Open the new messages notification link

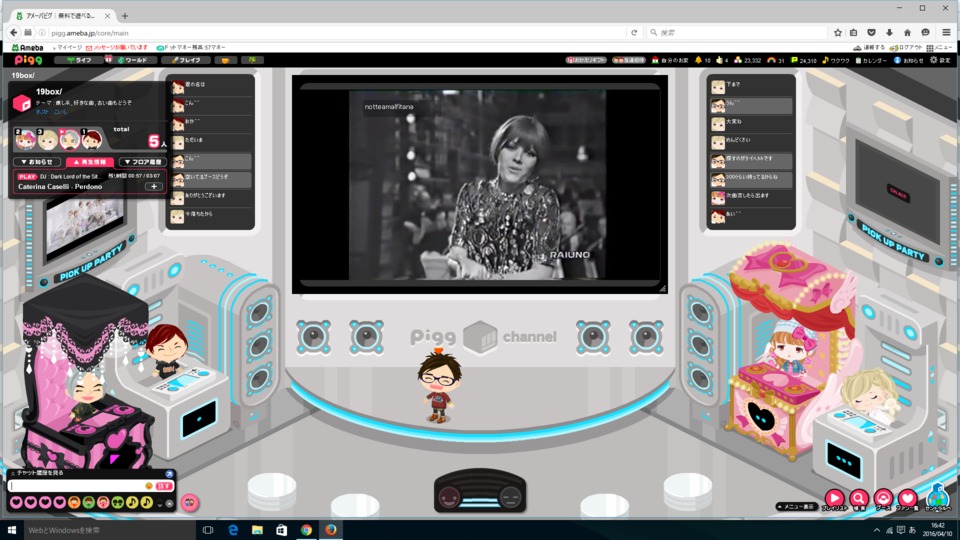coord(117,47)
